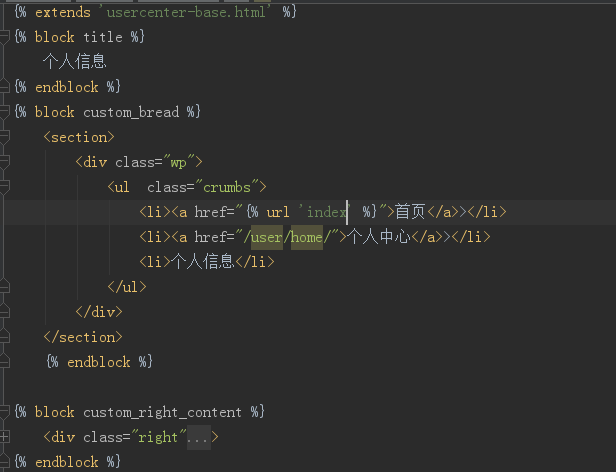Click 'custom_right_content' block name
The image size is (616, 472).
(x=162, y=412)
